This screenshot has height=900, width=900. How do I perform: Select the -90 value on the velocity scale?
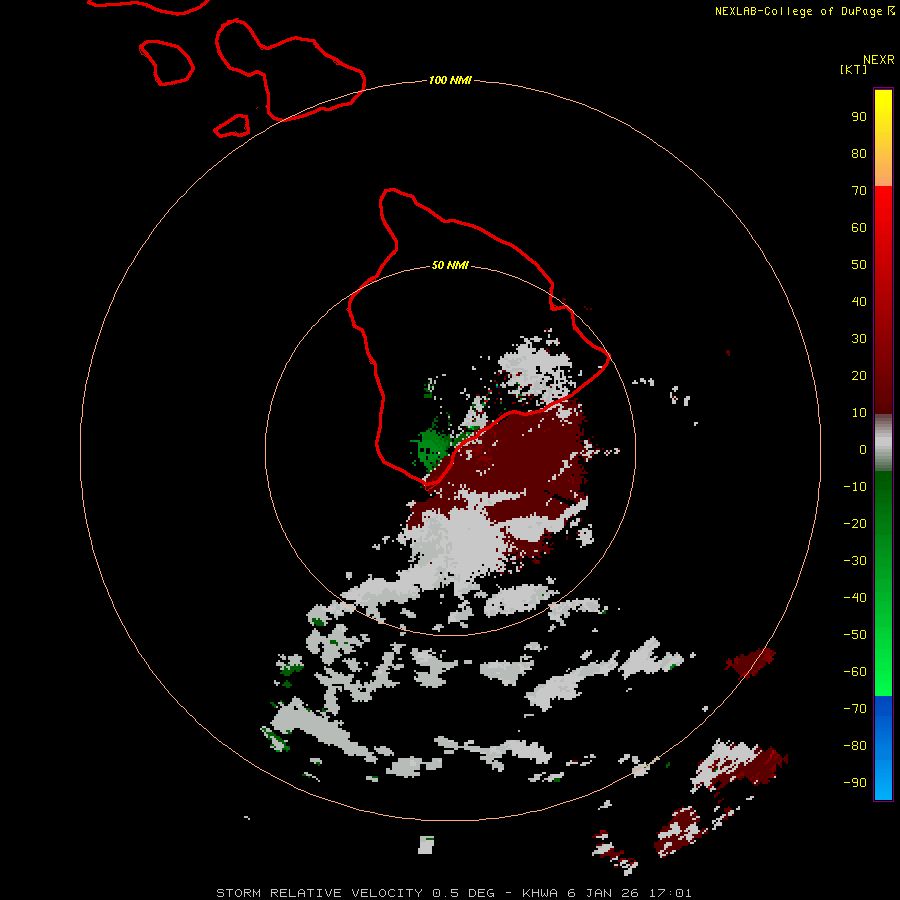click(855, 783)
